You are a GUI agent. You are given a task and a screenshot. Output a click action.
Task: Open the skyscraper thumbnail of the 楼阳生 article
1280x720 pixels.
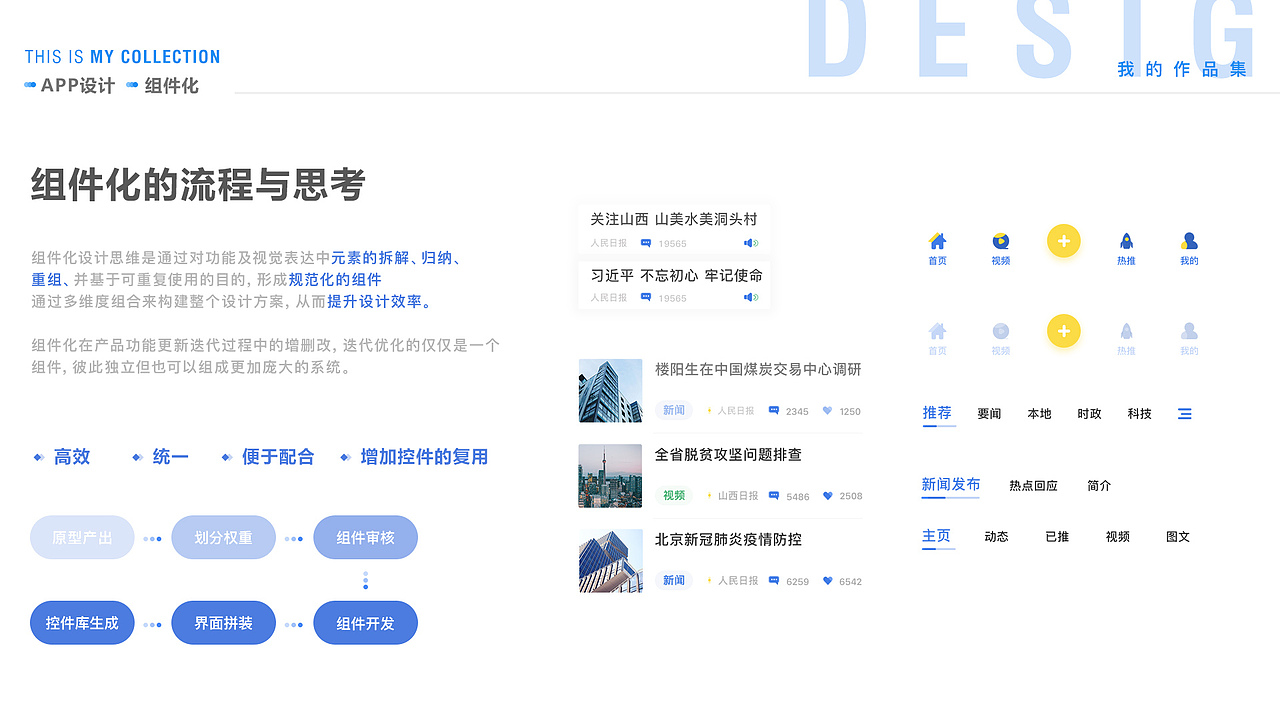610,390
